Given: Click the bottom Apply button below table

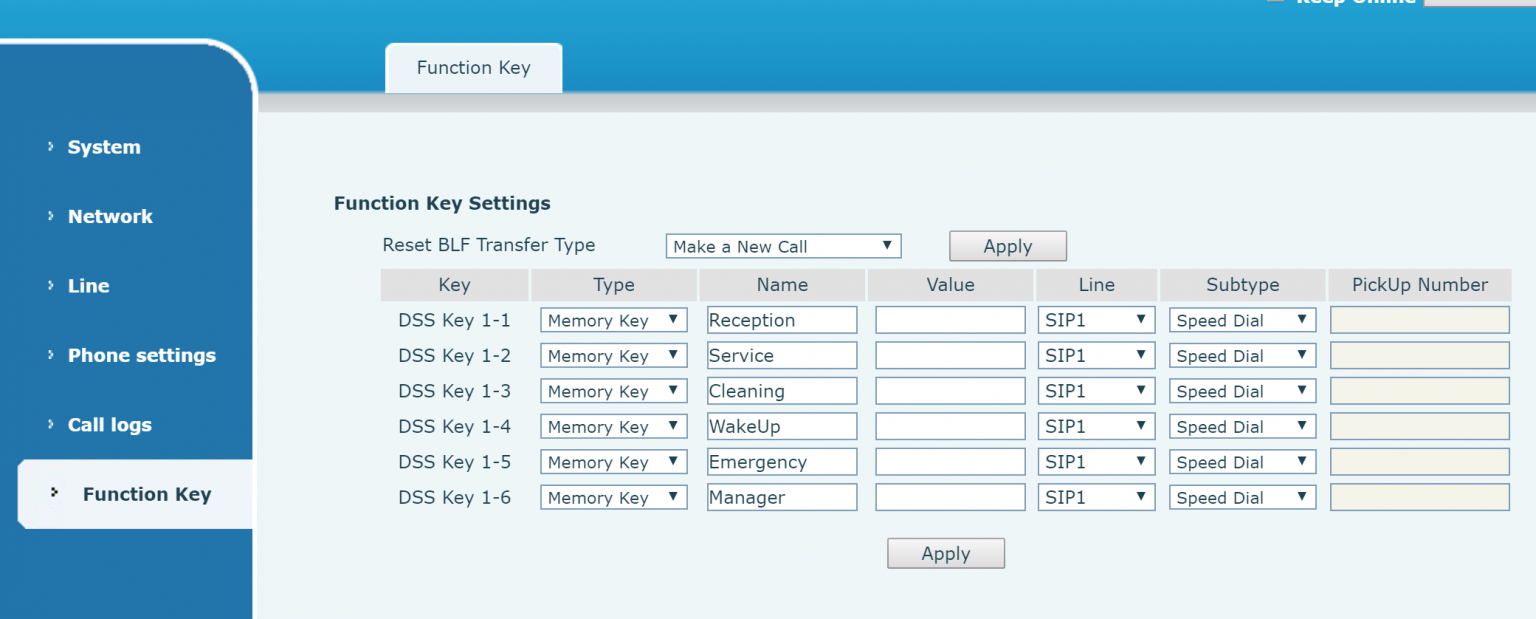Looking at the screenshot, I should [x=945, y=553].
